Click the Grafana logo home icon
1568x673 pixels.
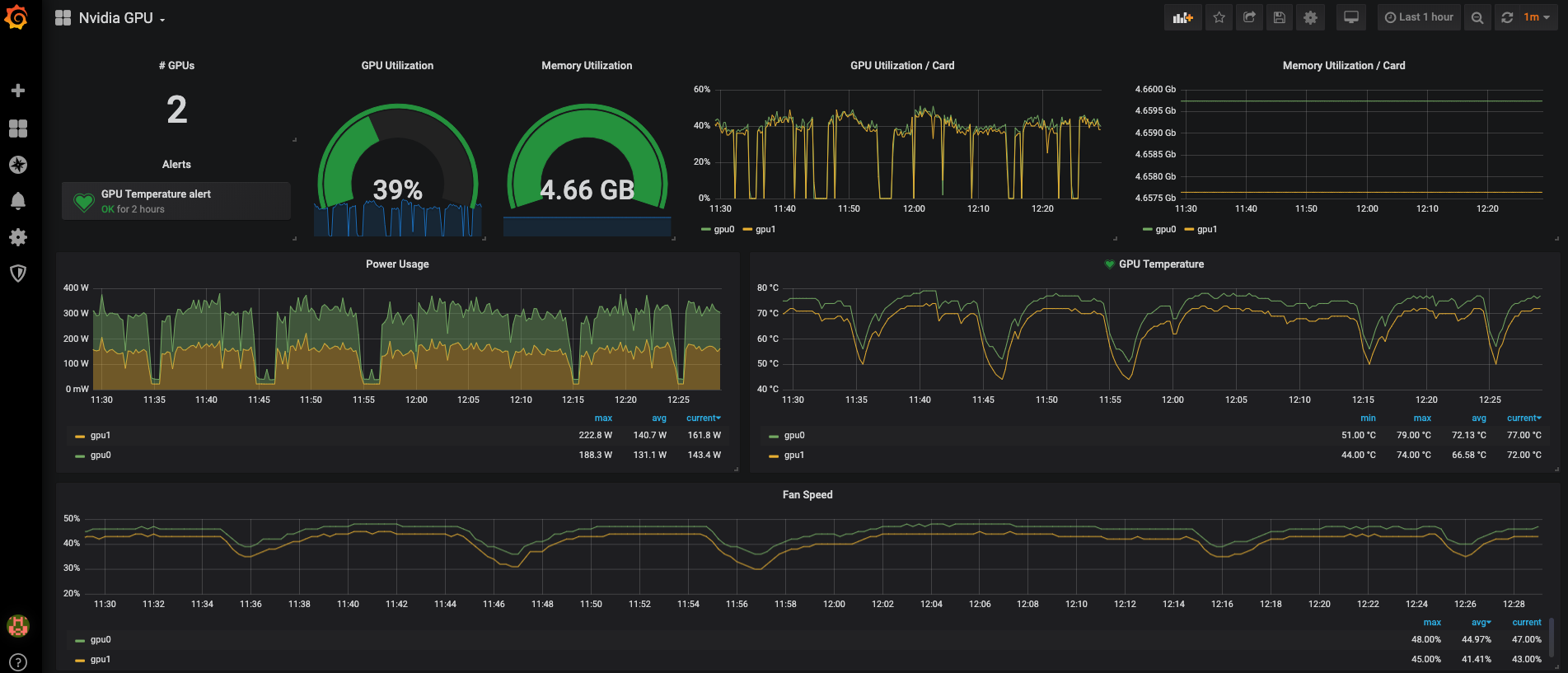(16, 17)
